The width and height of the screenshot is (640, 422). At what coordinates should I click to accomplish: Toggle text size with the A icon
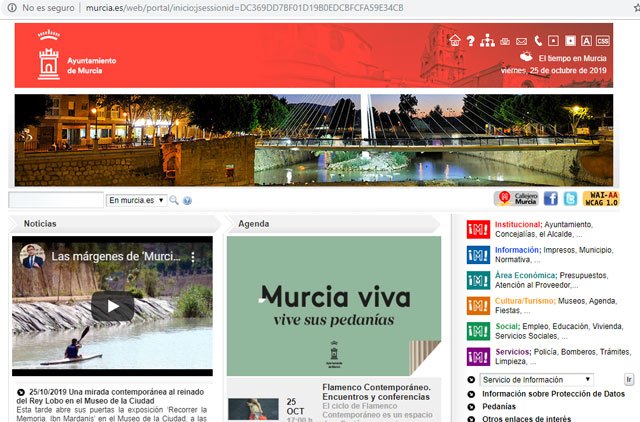click(x=586, y=41)
